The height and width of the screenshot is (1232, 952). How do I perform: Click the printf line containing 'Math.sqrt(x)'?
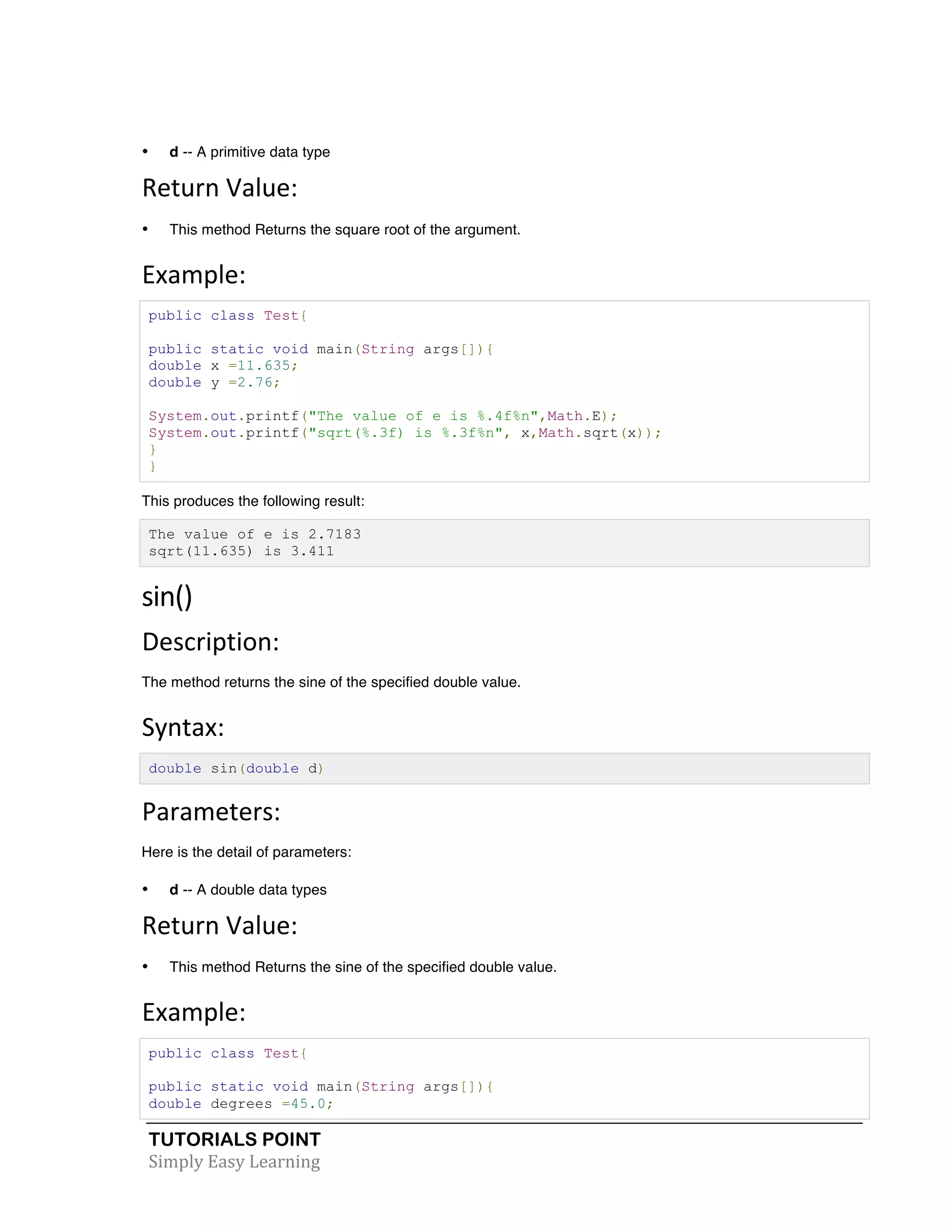[x=405, y=433]
